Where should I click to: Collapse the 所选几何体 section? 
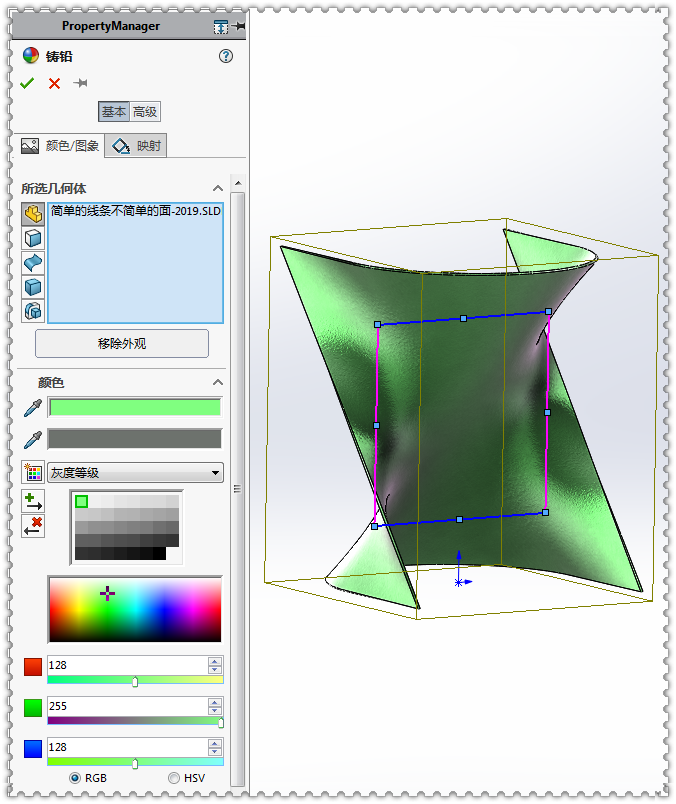[217, 188]
